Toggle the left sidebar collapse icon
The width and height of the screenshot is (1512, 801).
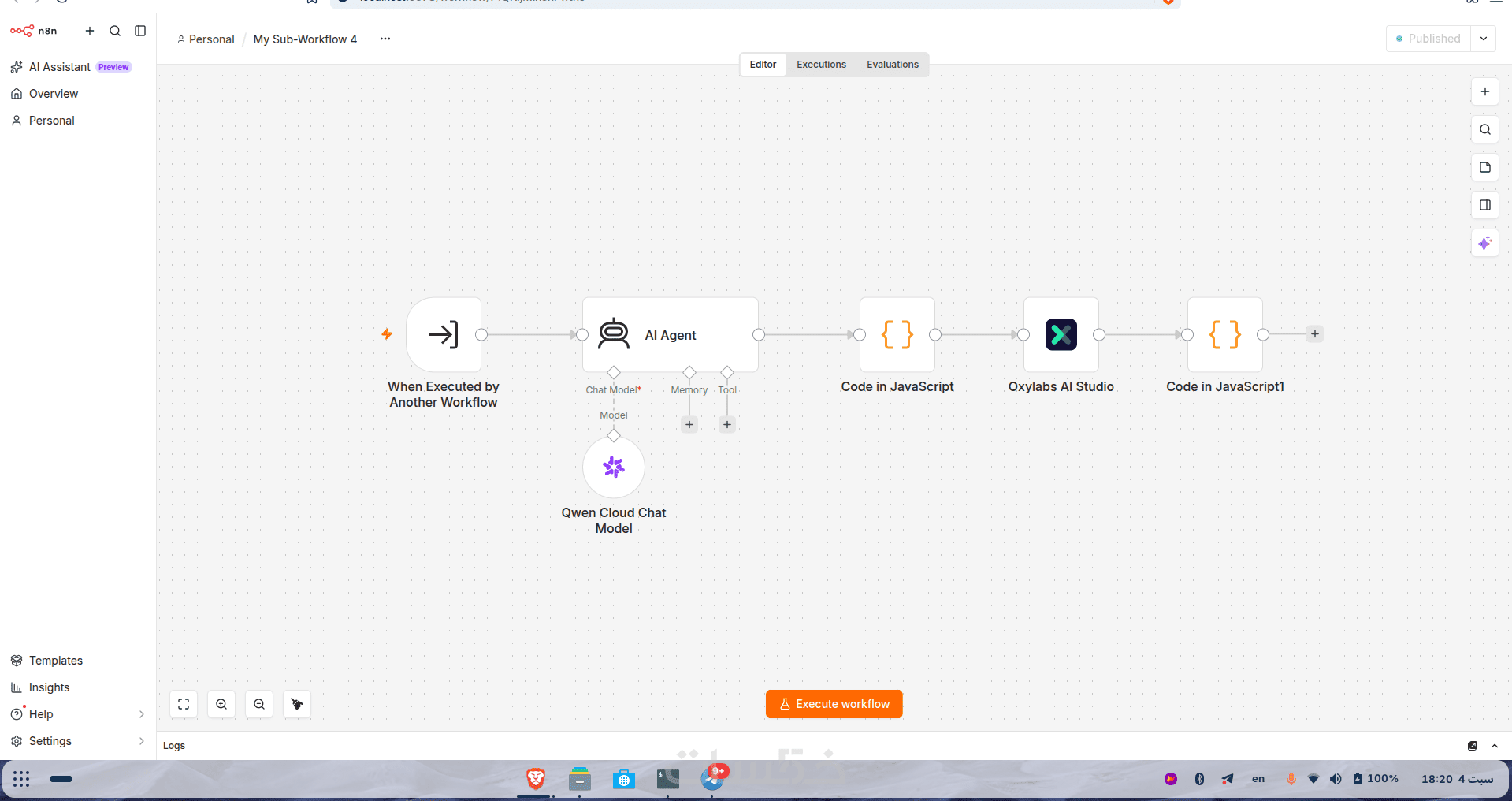click(140, 31)
